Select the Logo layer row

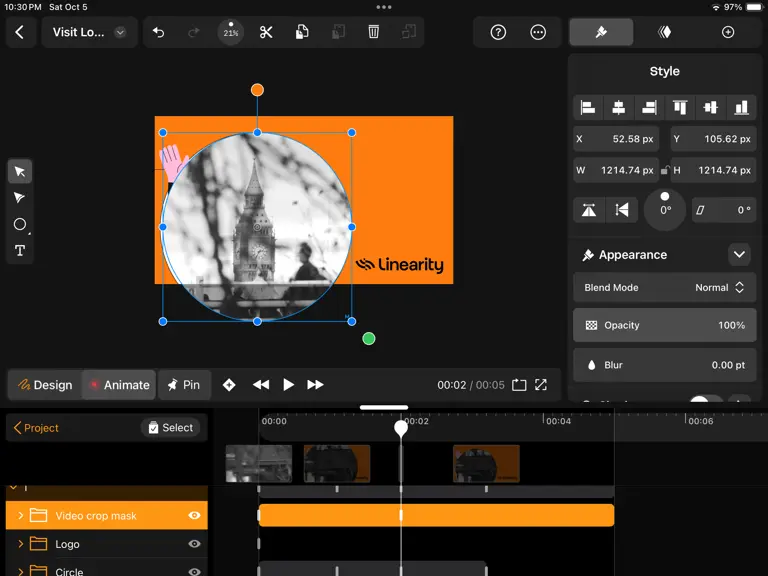point(107,544)
